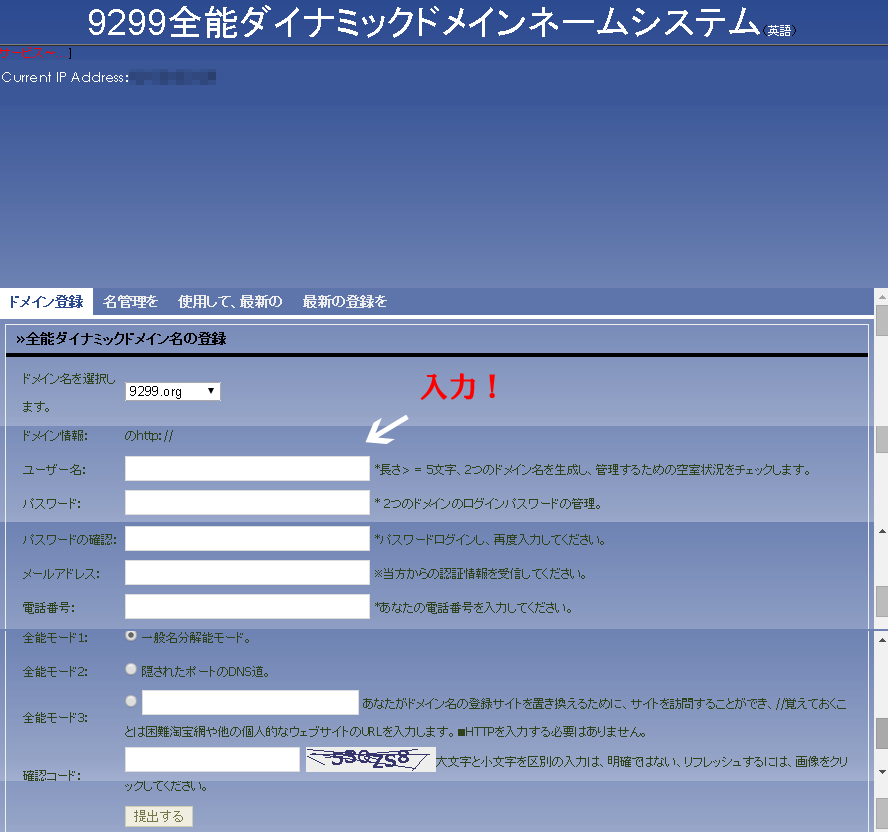This screenshot has height=832, width=888.
Task: Click the パスワードの確認 input field
Action: pyautogui.click(x=247, y=539)
